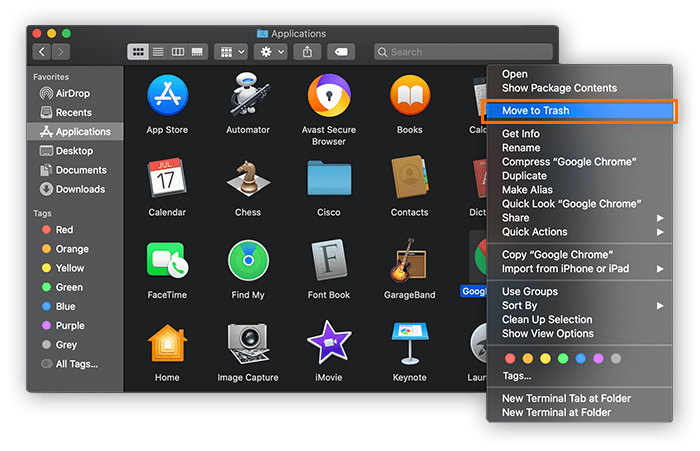This screenshot has width=700, height=451.
Task: Select the GarageBand guitar icon
Action: 409,260
